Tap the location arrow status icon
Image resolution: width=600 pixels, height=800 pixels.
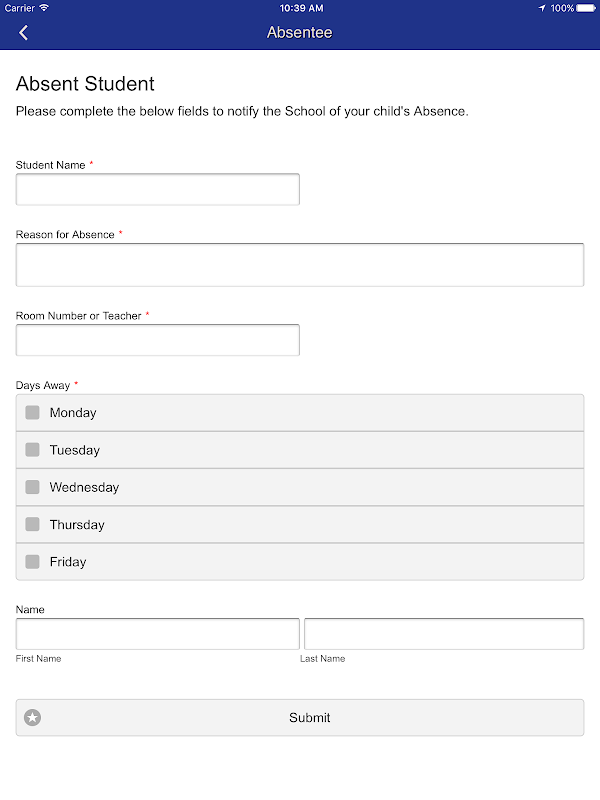tap(542, 8)
